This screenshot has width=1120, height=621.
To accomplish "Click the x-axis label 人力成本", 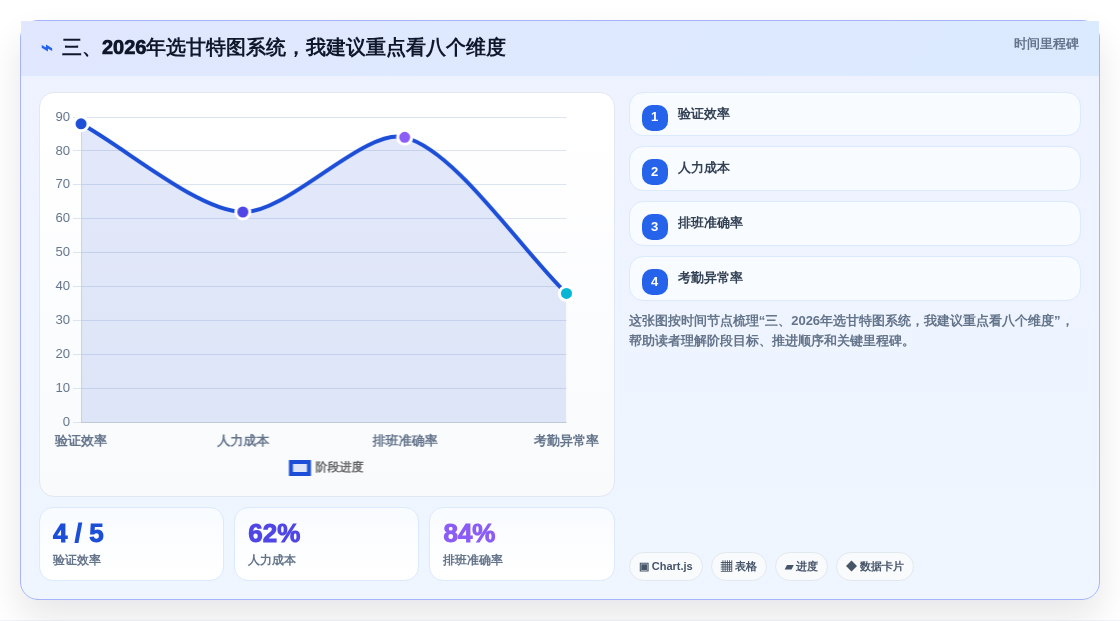I will click(x=243, y=441).
